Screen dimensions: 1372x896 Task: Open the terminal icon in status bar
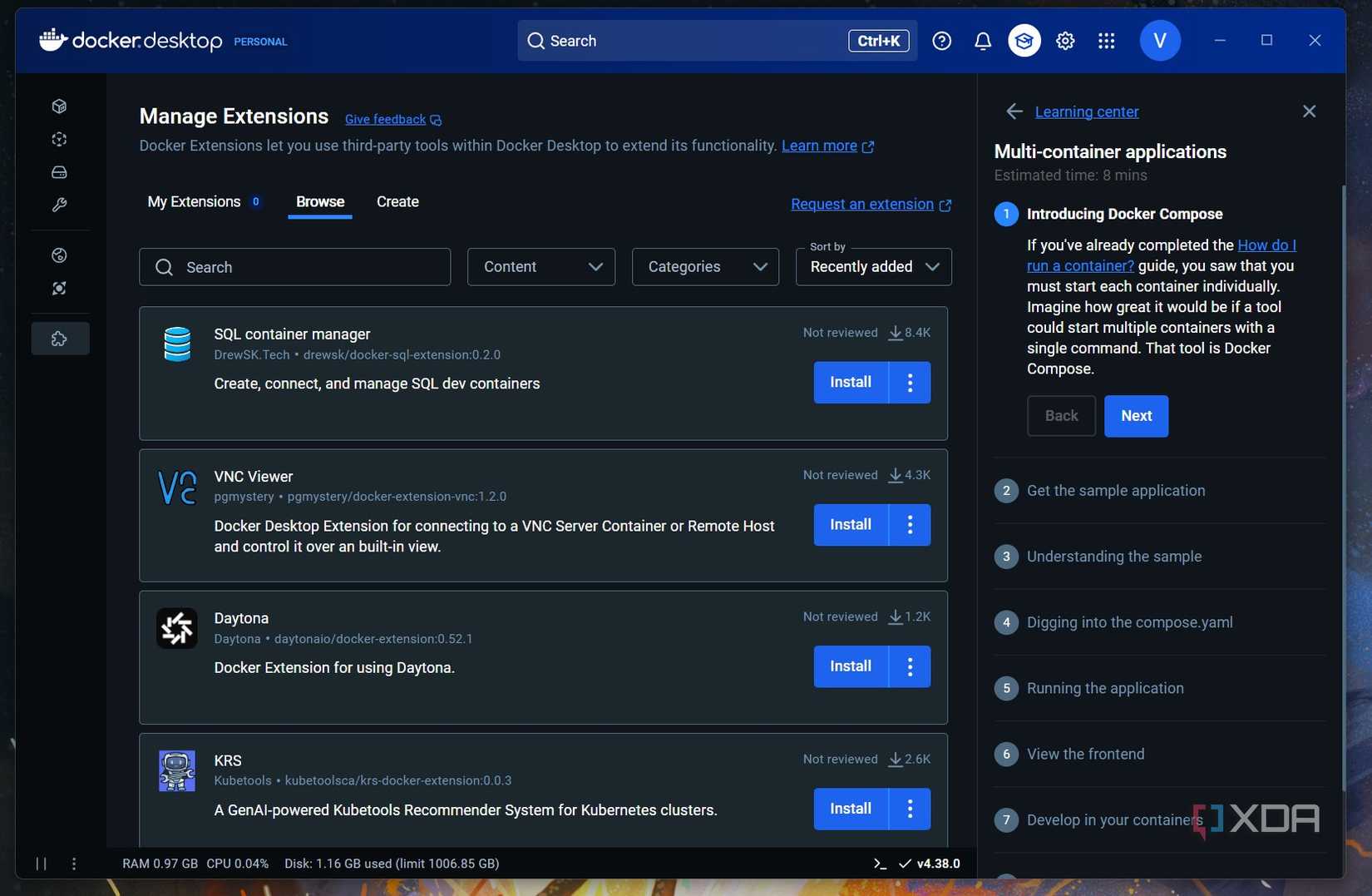coord(880,864)
